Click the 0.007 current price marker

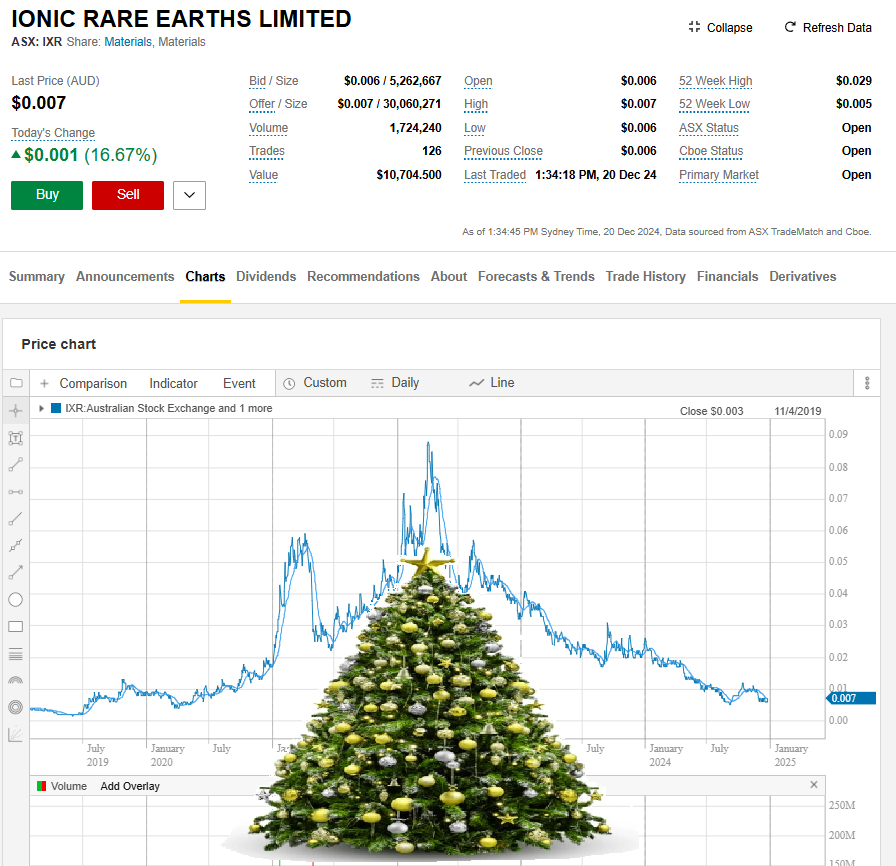point(851,698)
